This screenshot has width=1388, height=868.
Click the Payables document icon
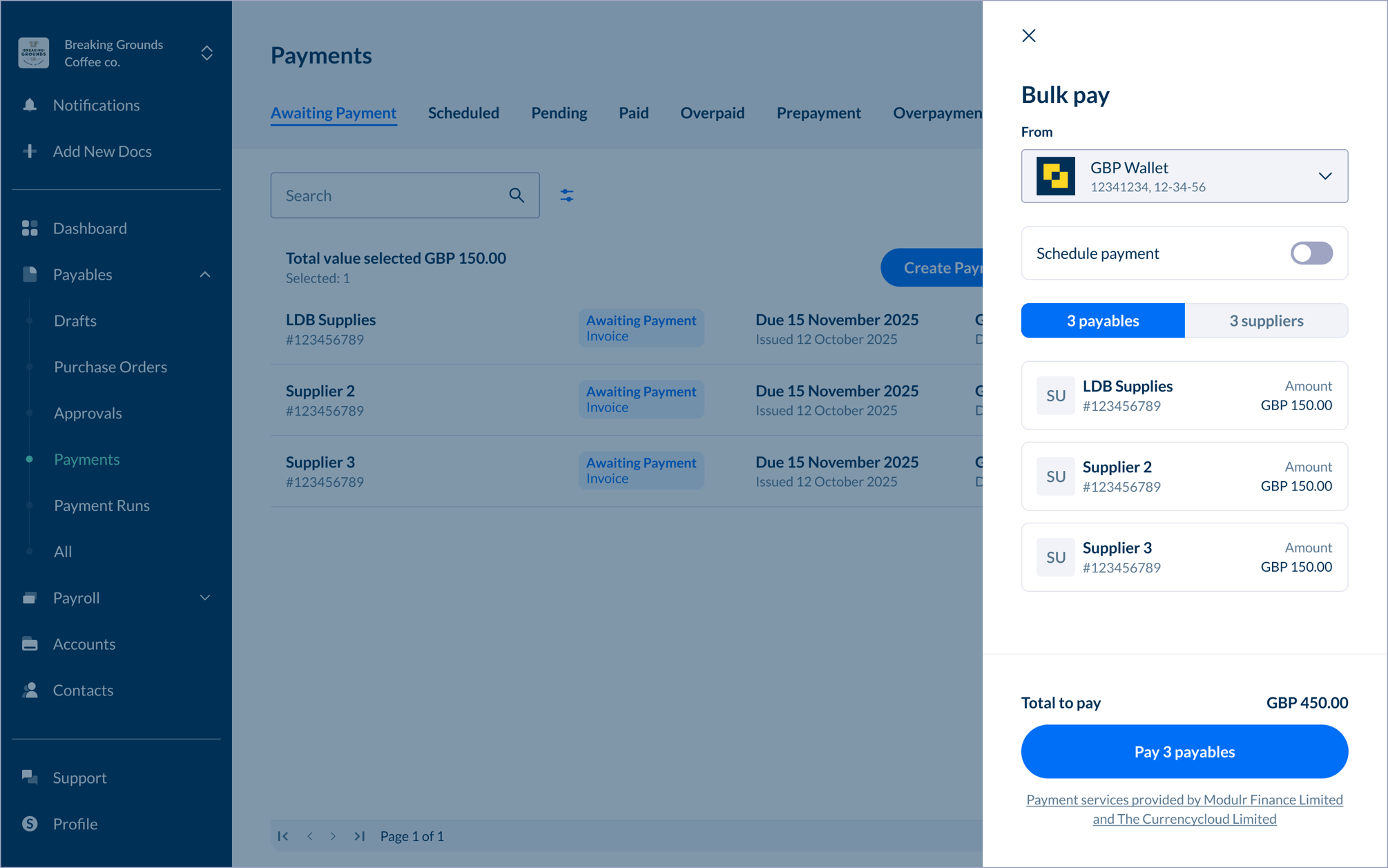(x=30, y=274)
